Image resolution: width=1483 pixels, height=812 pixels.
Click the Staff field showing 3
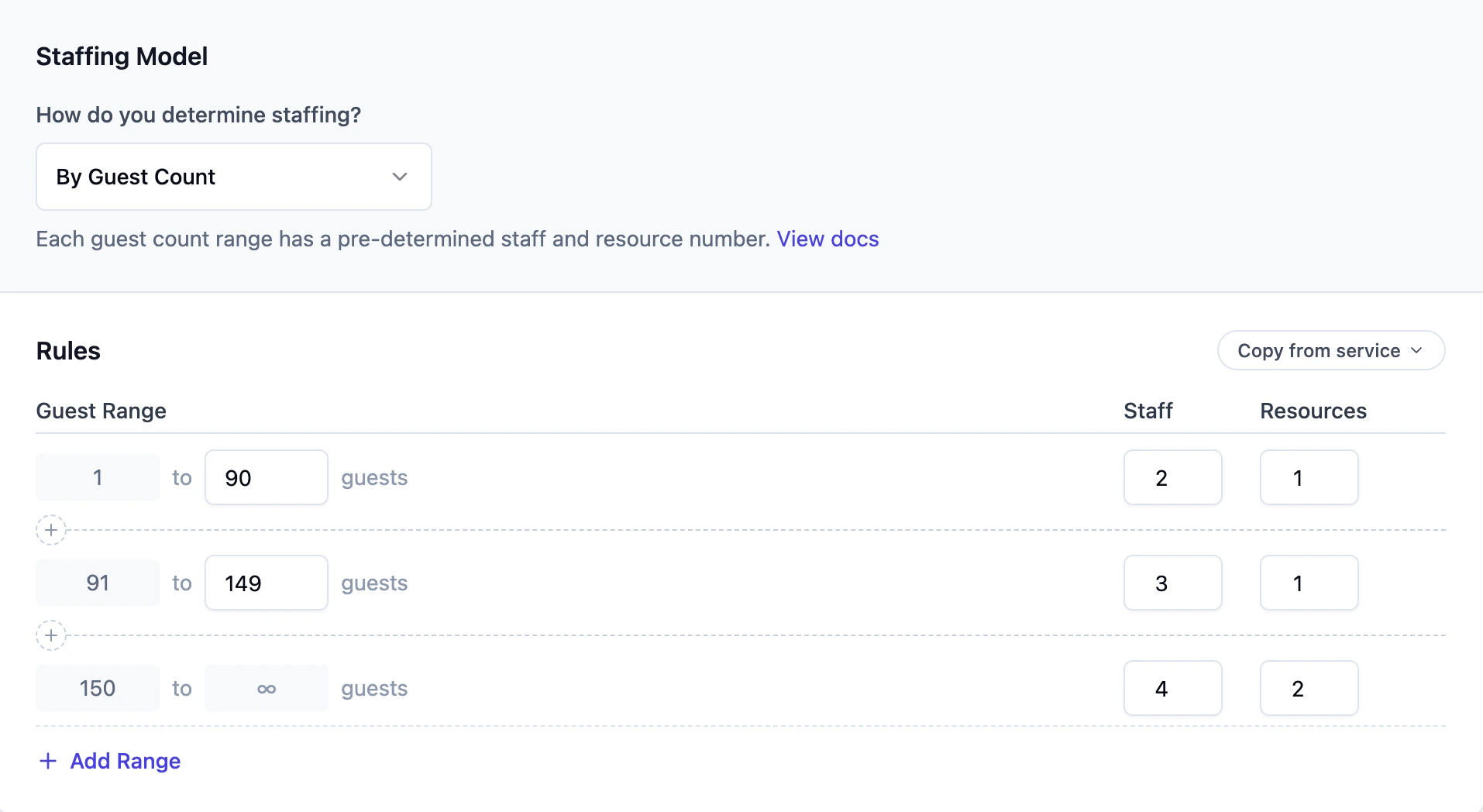pos(1172,583)
